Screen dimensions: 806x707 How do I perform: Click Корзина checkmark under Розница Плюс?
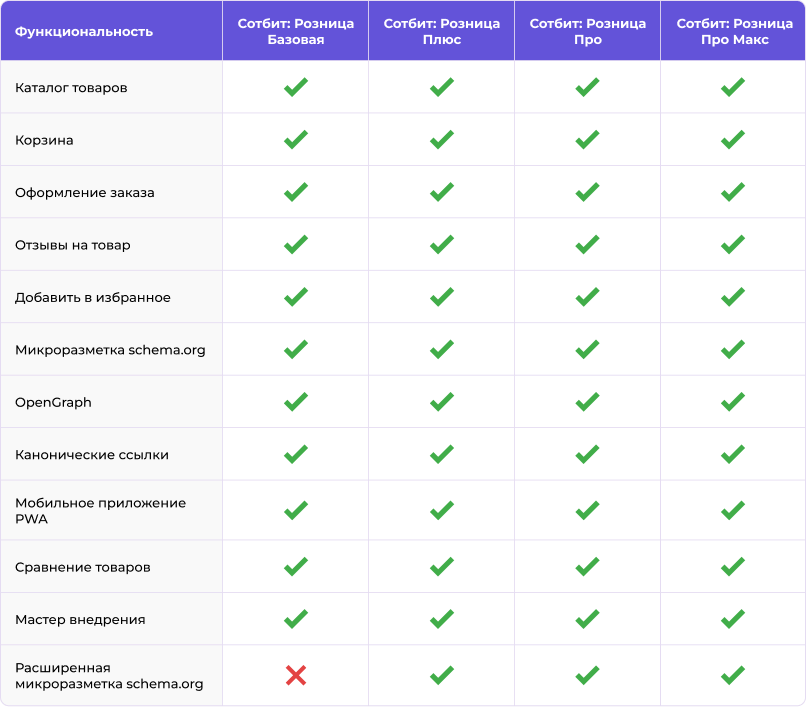click(x=442, y=139)
